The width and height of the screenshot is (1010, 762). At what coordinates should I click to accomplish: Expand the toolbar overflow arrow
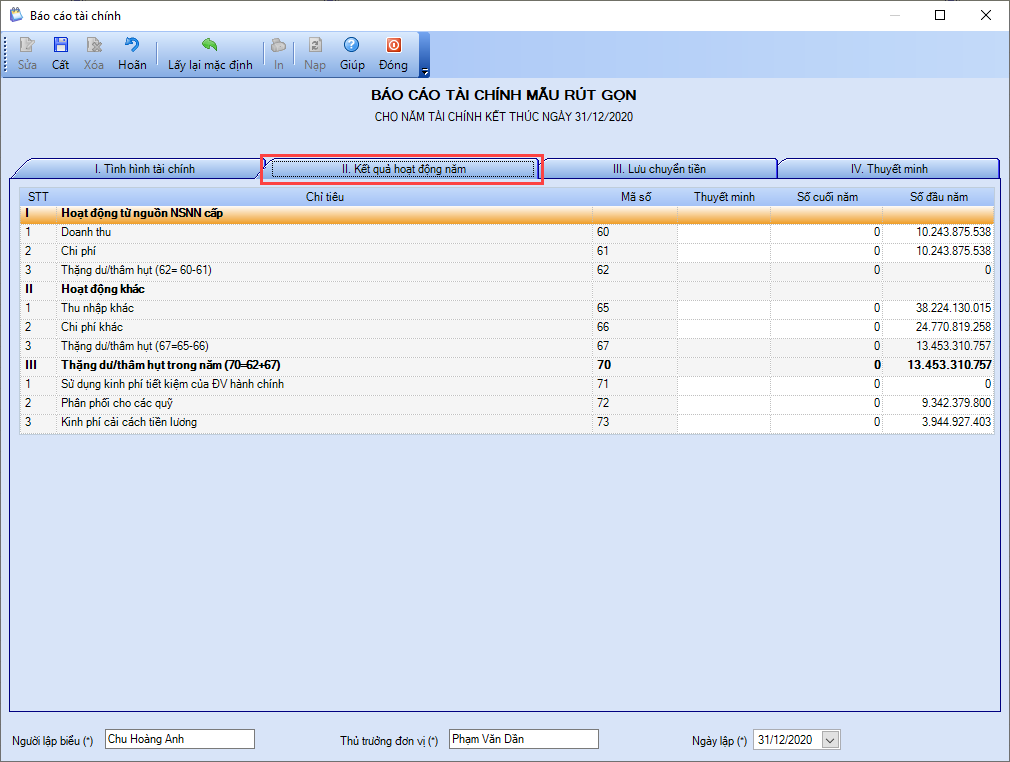click(424, 71)
